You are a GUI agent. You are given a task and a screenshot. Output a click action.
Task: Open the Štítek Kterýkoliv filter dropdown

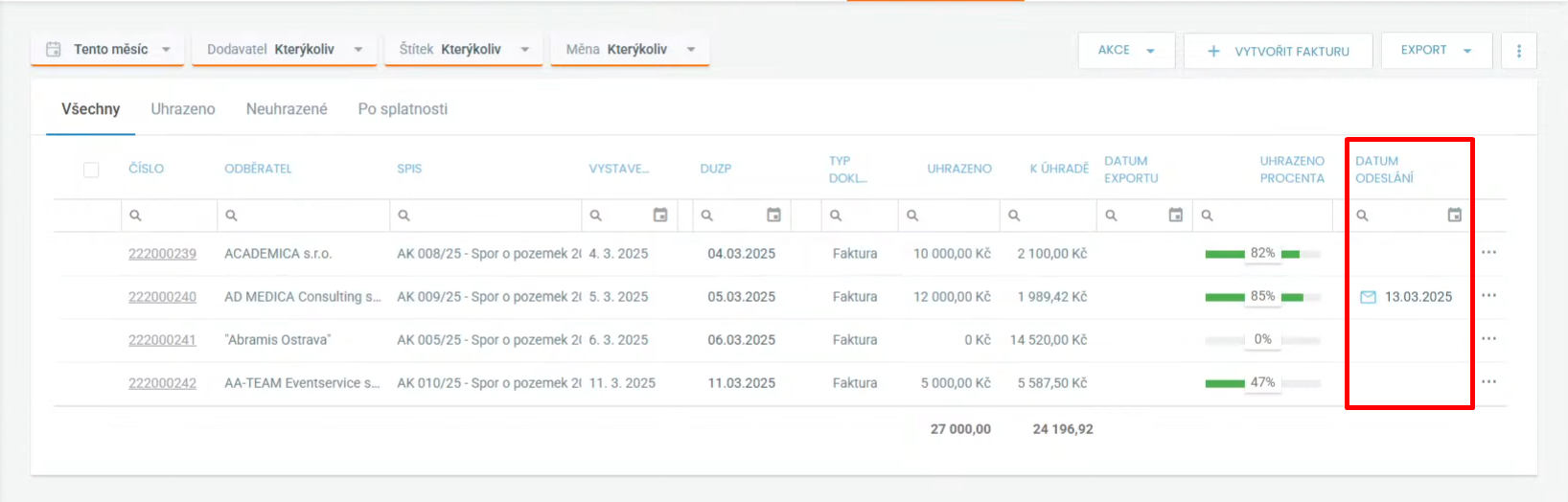coord(464,50)
